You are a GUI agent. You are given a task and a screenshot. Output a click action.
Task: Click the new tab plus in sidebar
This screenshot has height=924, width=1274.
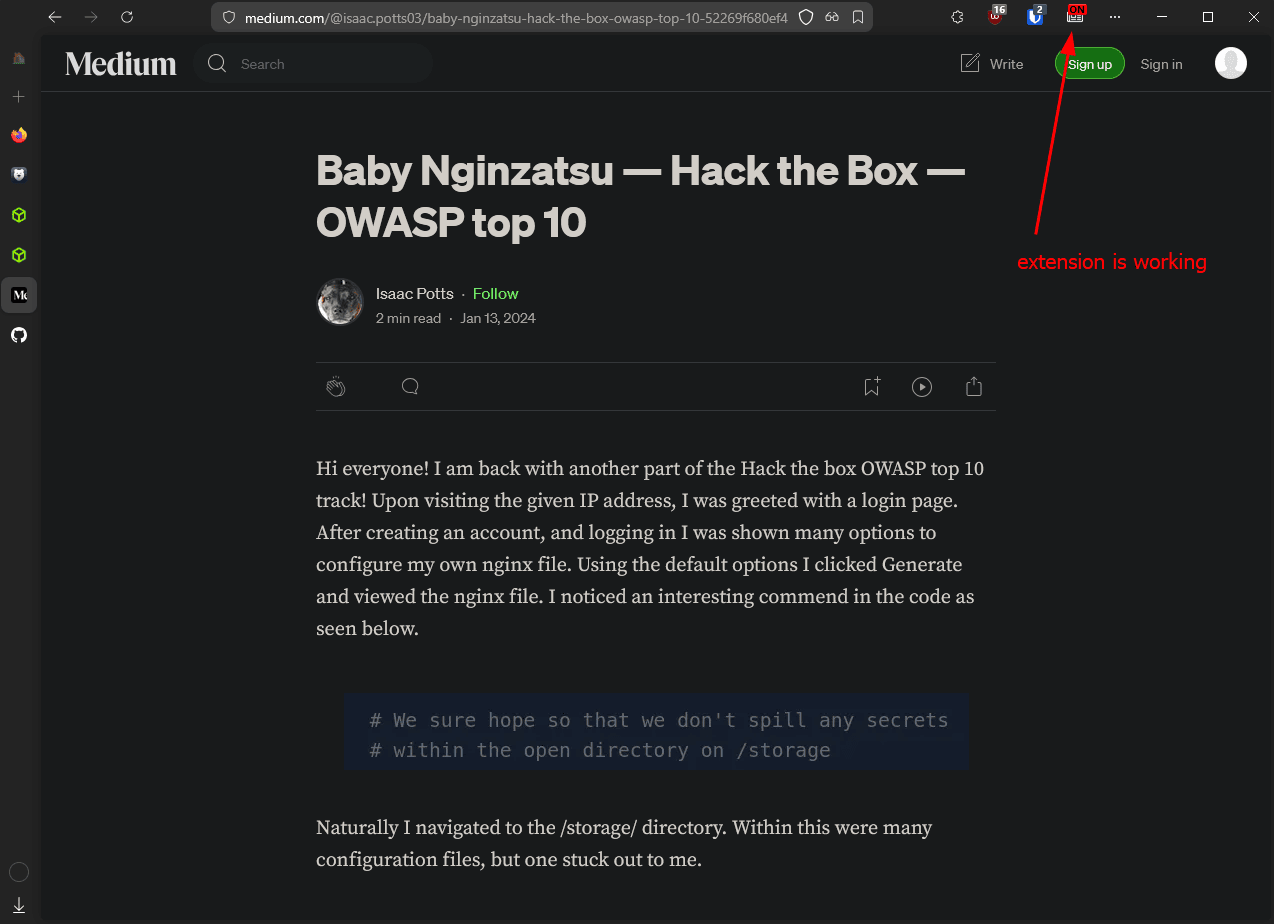19,97
